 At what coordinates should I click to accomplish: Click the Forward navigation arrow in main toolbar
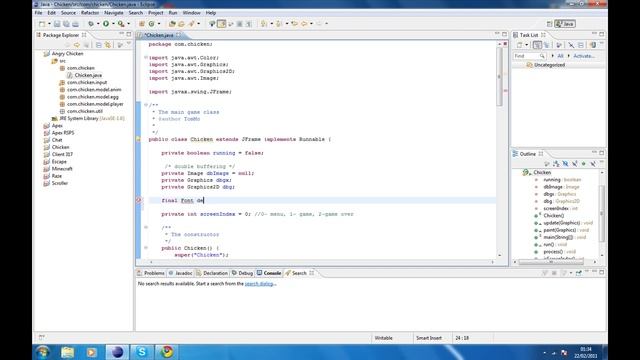(x=319, y=24)
